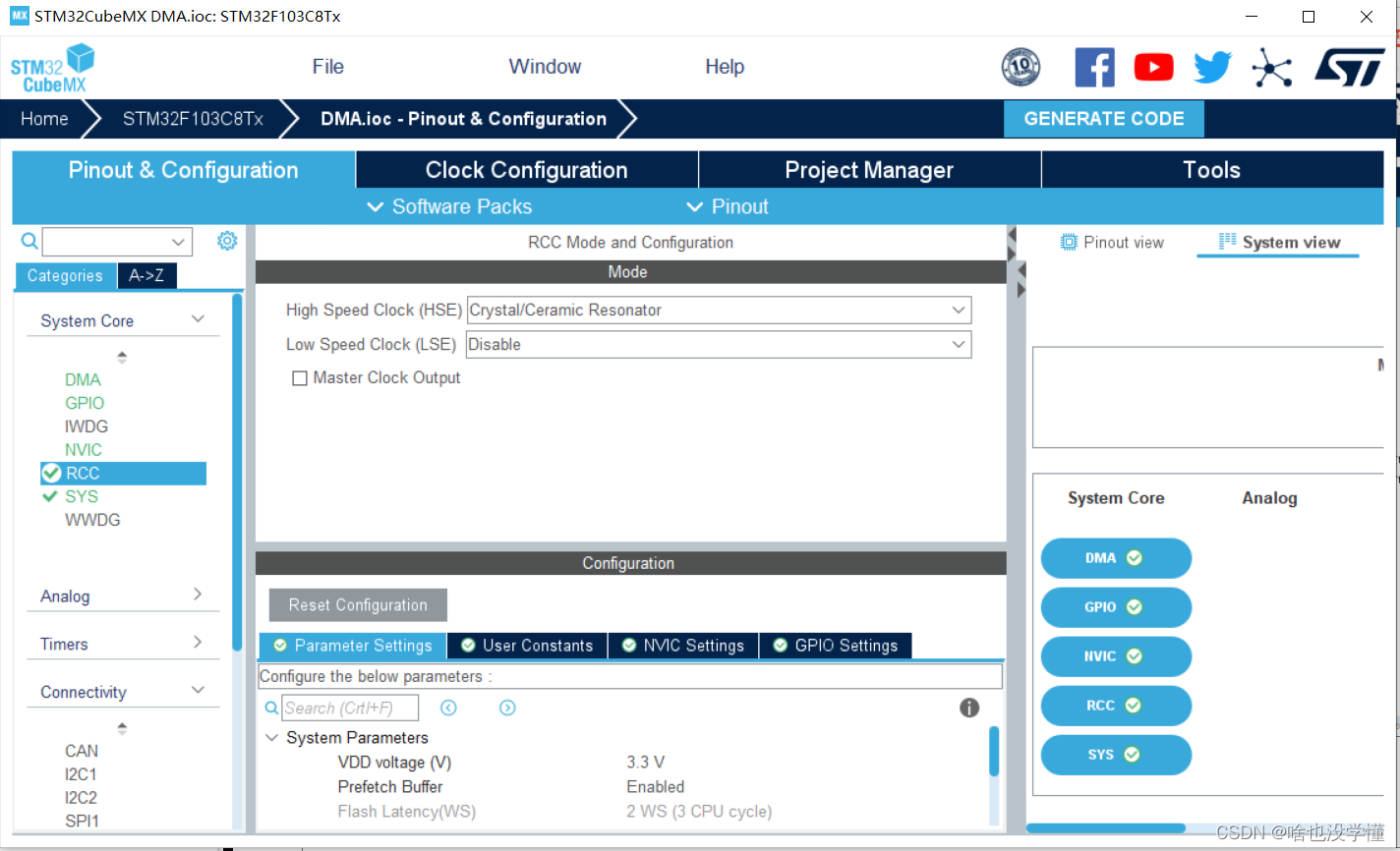This screenshot has height=851, width=1400.
Task: Open the Help menu
Action: point(725,67)
